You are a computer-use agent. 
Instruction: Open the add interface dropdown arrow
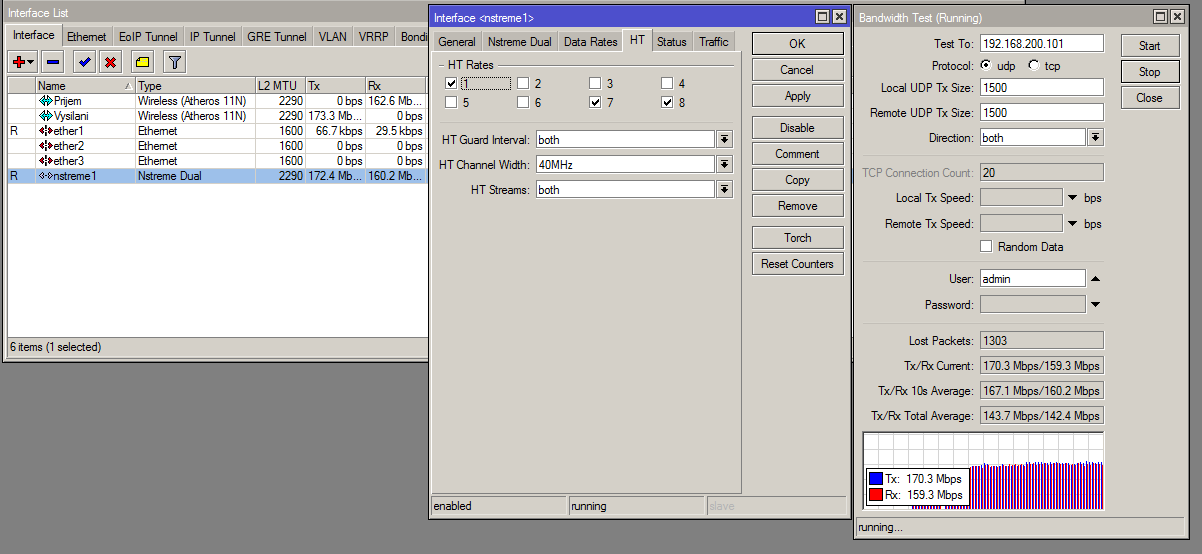pyautogui.click(x=31, y=63)
